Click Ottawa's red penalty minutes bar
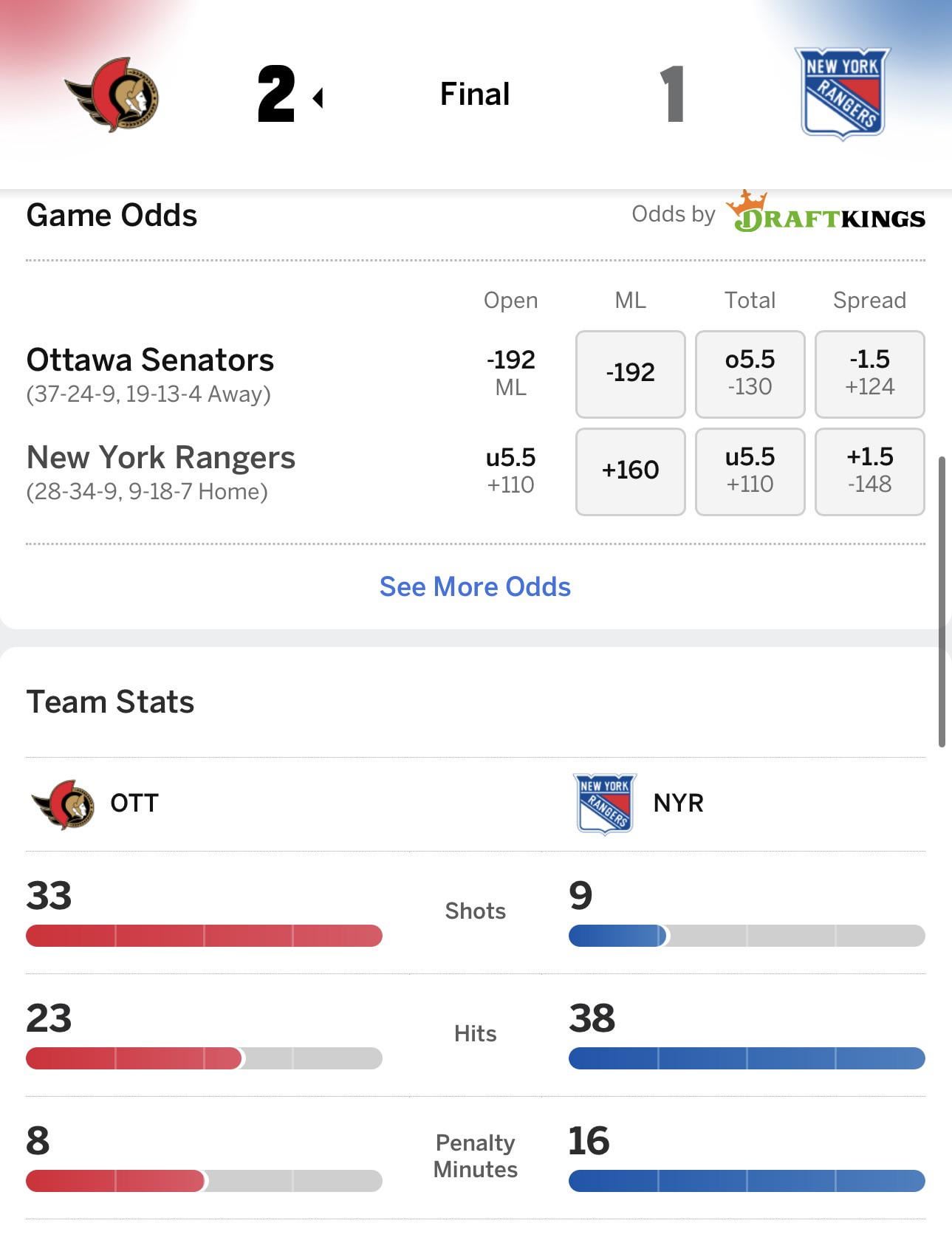 (115, 1181)
